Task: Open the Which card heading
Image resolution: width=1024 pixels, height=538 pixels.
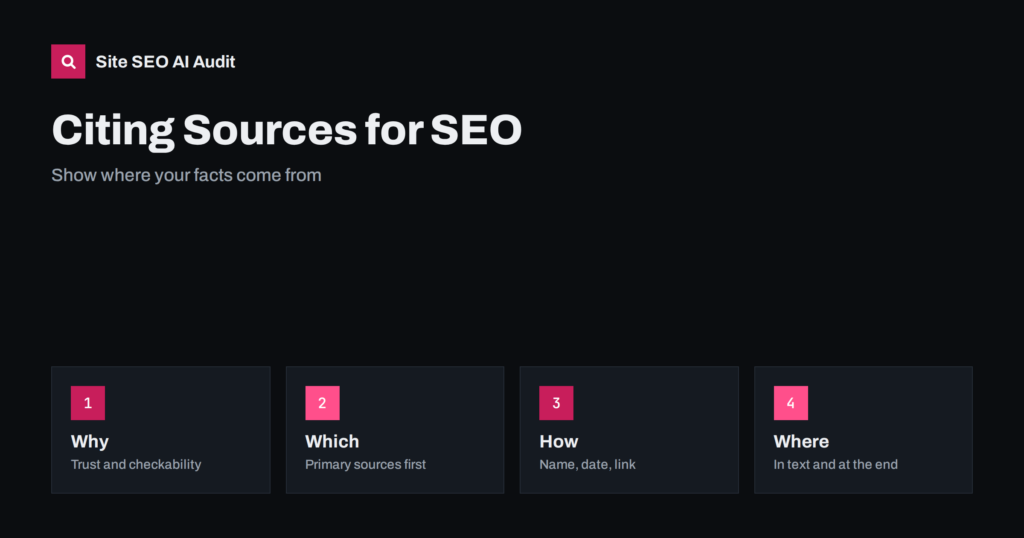Action: pyautogui.click(x=332, y=441)
